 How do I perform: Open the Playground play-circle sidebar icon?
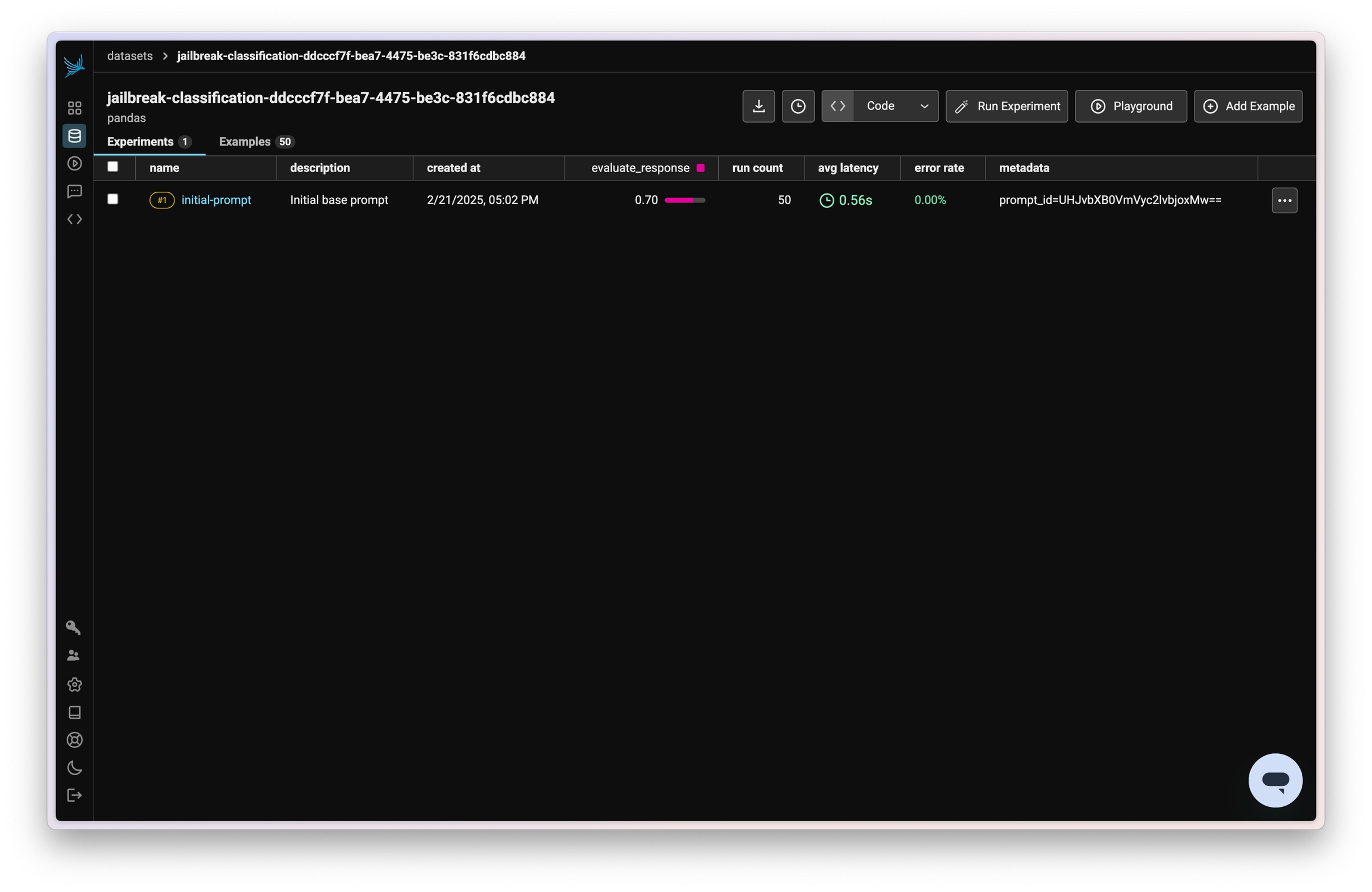coord(74,163)
